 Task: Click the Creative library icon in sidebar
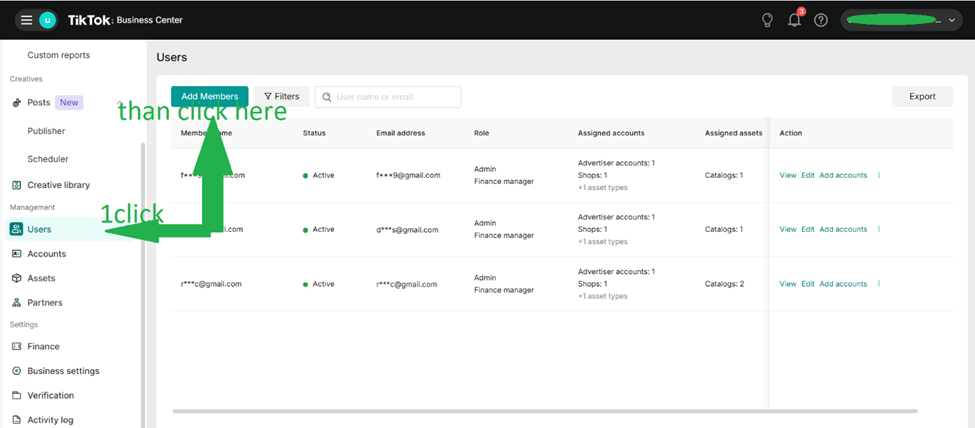click(x=17, y=185)
